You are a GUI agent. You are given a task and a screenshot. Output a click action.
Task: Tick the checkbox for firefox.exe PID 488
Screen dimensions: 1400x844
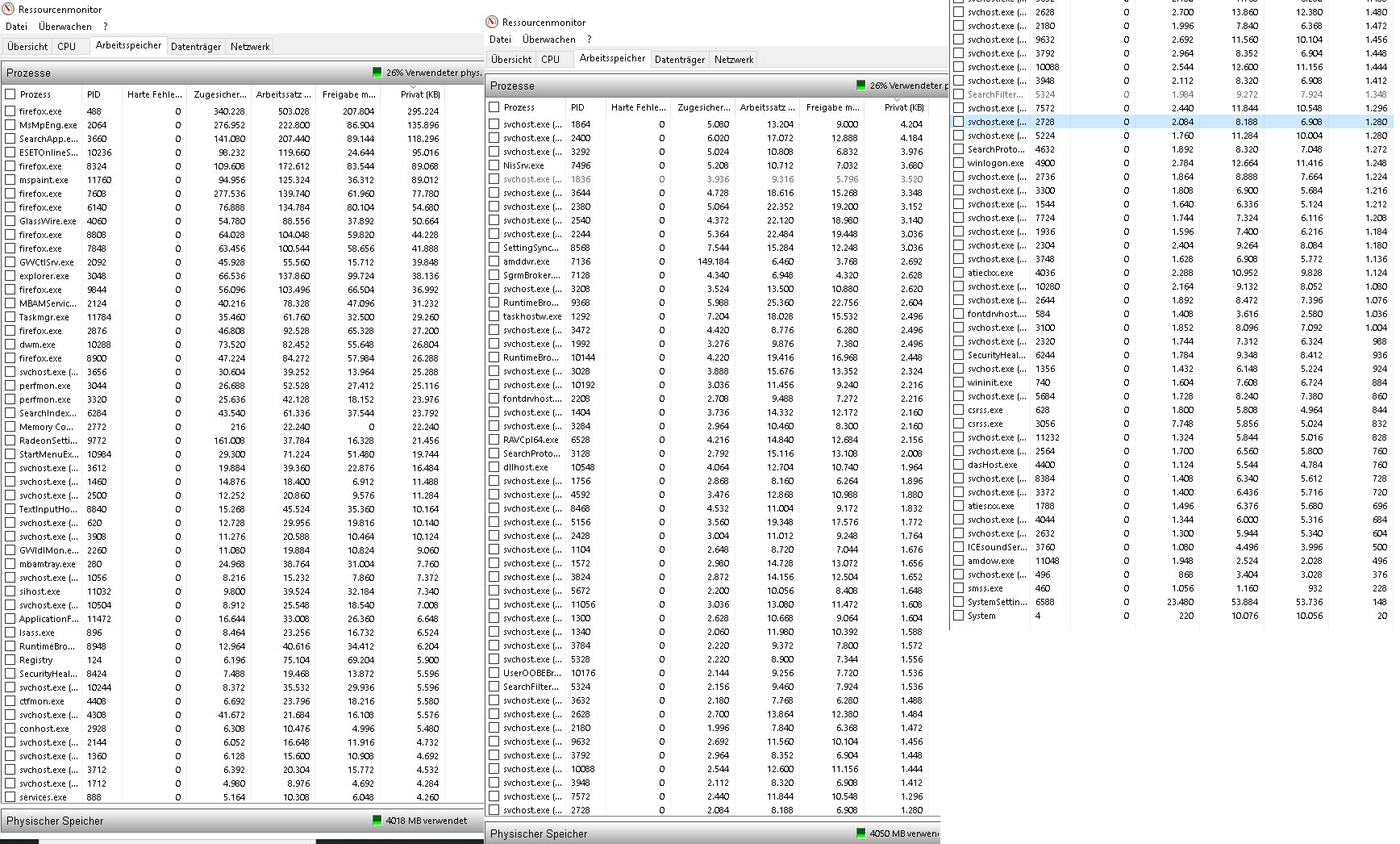pos(10,111)
